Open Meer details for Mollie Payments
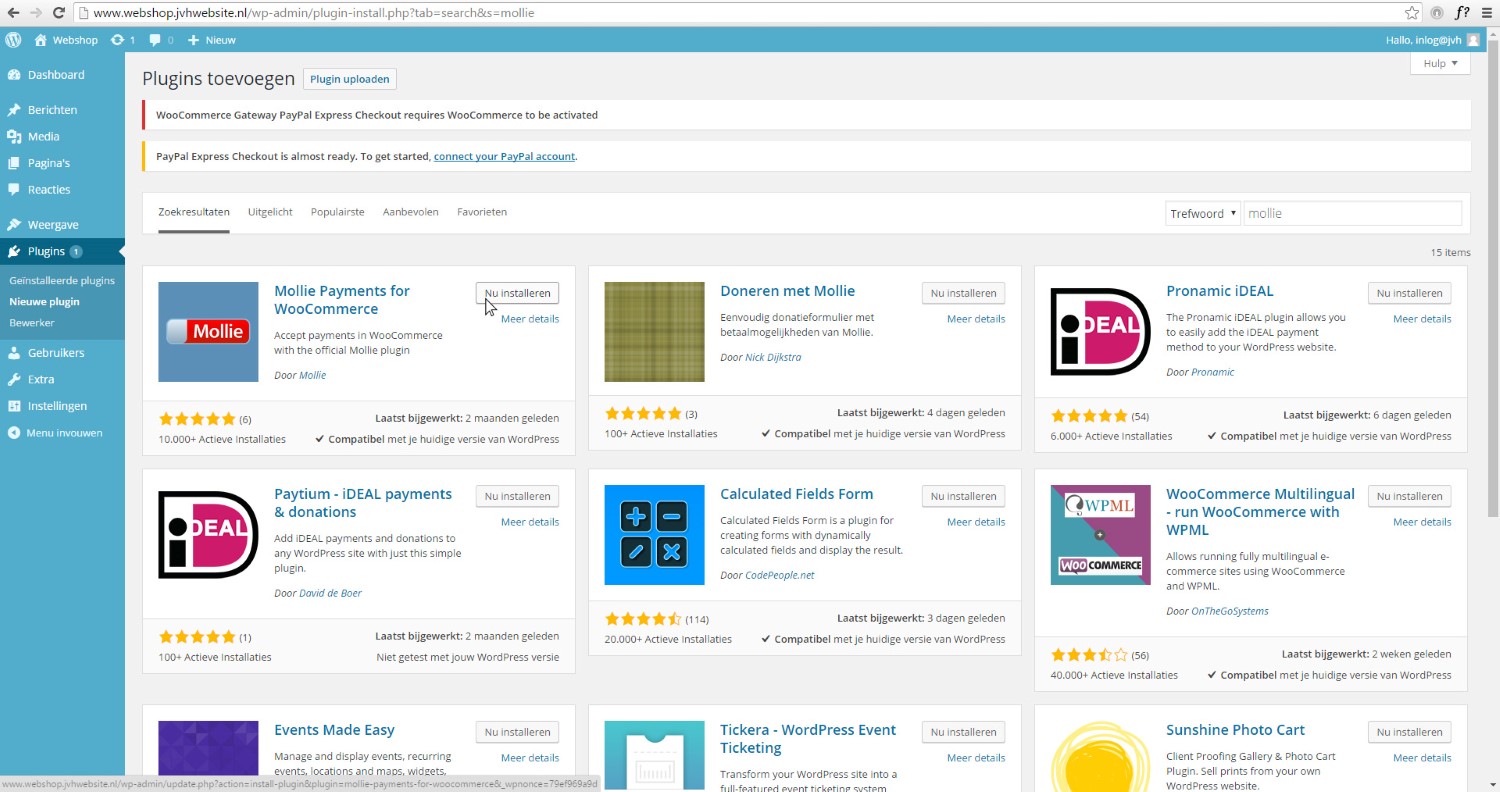Image resolution: width=1500 pixels, height=792 pixels. pos(530,319)
